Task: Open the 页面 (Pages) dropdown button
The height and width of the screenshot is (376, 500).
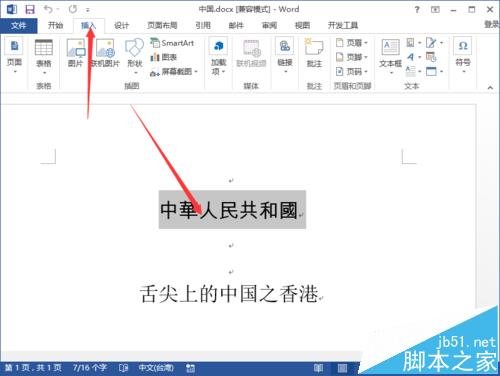Action: click(14, 55)
